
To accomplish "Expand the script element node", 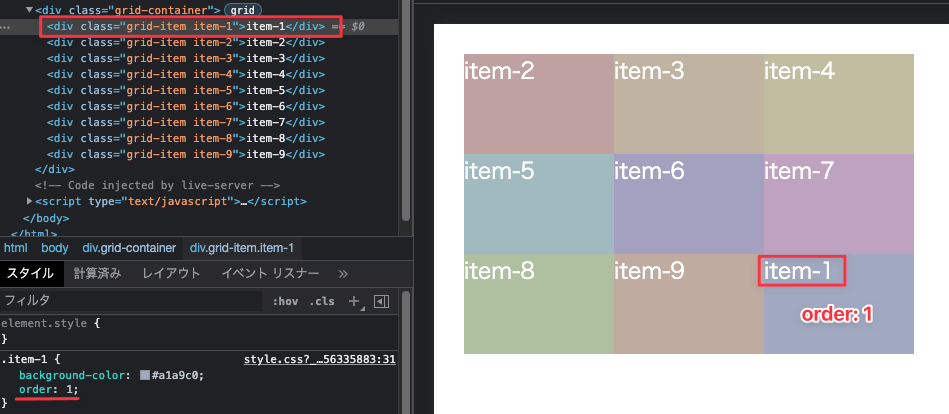I will (x=30, y=201).
